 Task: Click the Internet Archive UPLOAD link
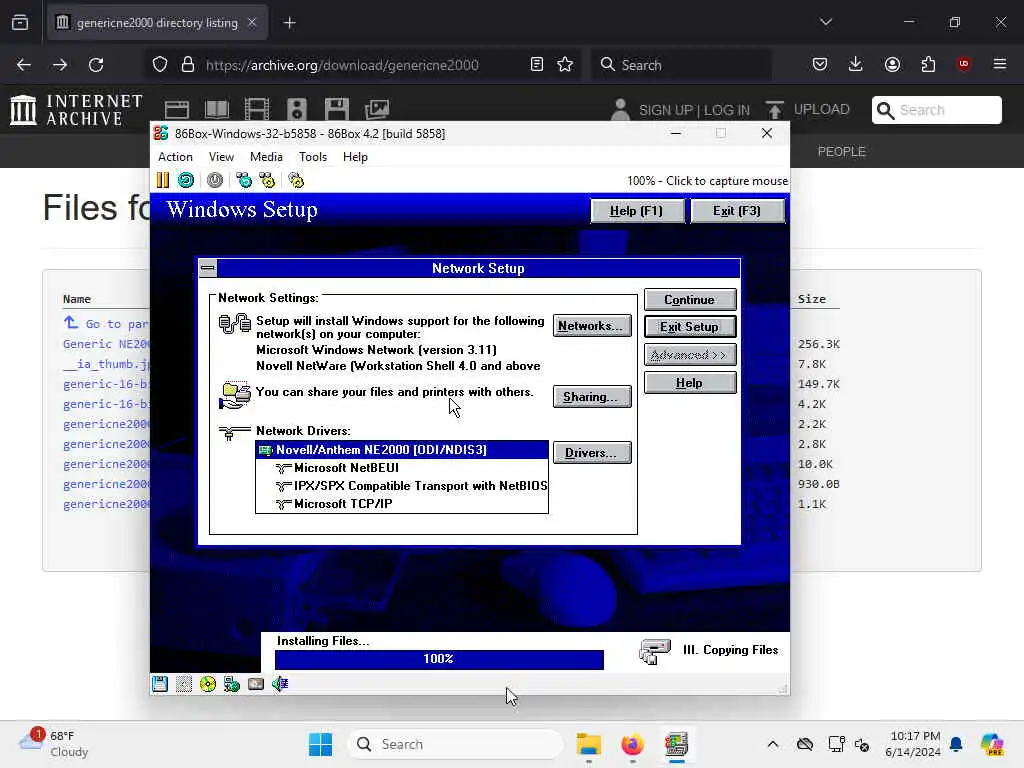click(x=808, y=109)
